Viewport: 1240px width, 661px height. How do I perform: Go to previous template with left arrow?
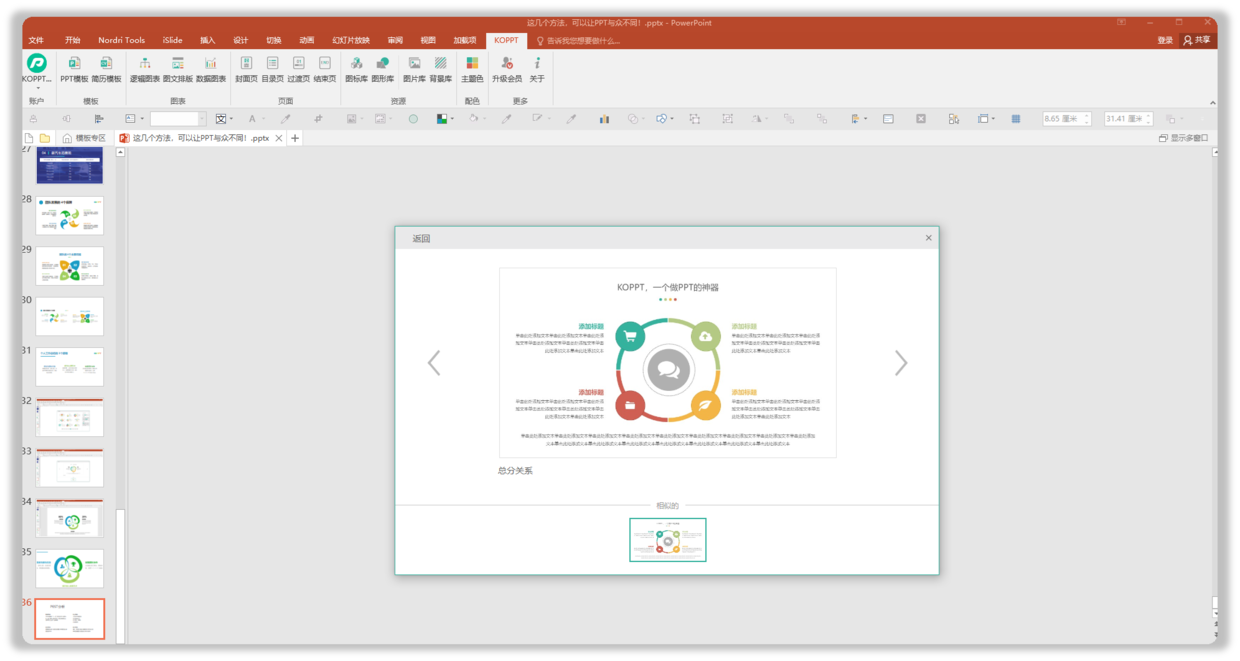click(434, 363)
